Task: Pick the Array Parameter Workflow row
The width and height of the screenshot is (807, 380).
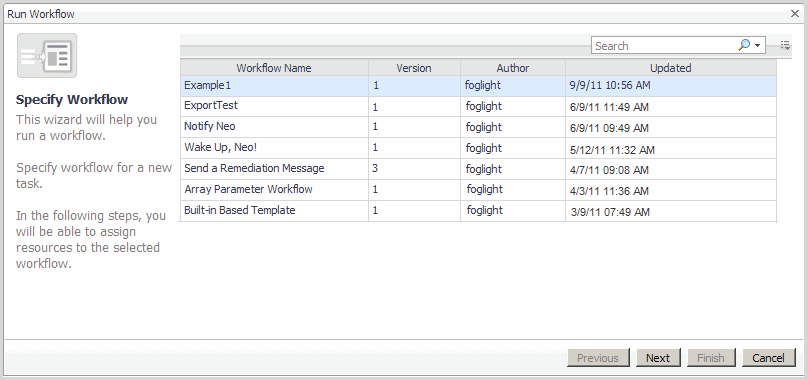Action: click(478, 190)
